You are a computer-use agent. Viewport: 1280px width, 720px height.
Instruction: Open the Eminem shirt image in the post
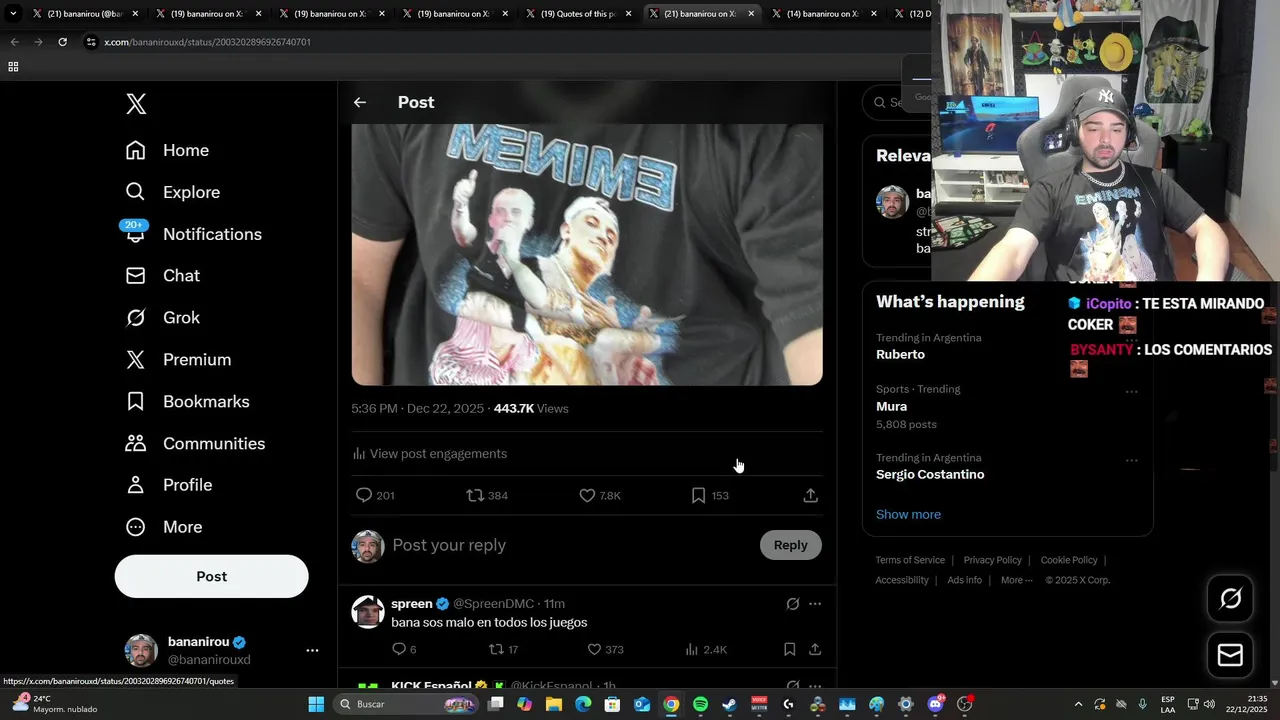(x=587, y=254)
